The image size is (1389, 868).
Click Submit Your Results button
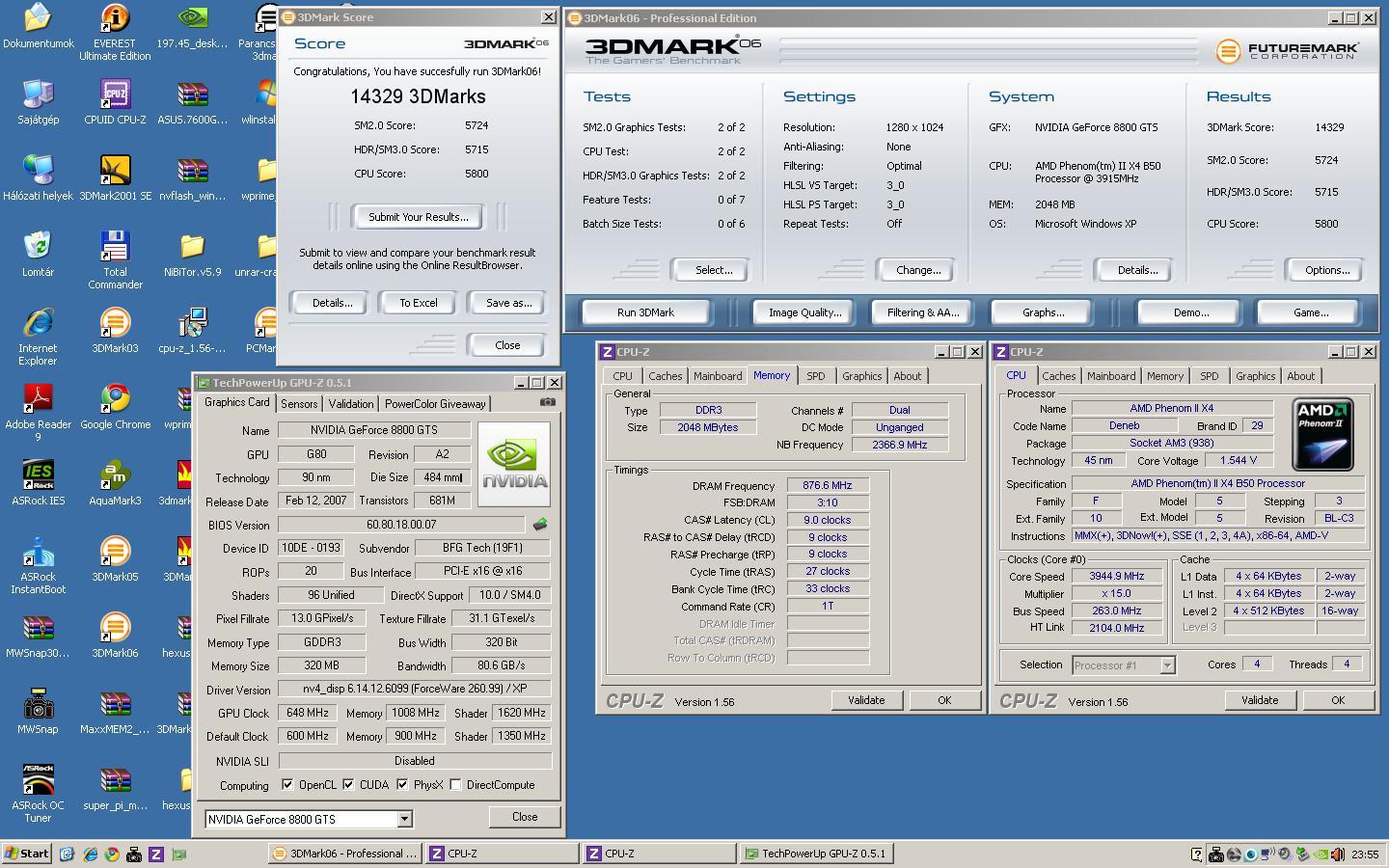point(419,217)
